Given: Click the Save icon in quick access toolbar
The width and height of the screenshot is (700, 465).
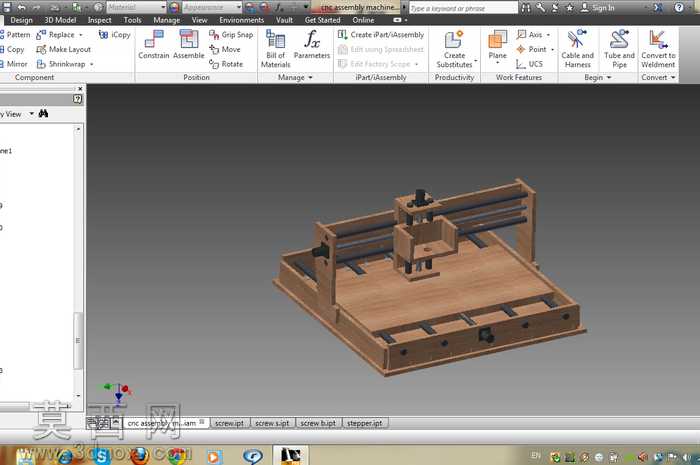Looking at the screenshot, I should coord(6,7).
